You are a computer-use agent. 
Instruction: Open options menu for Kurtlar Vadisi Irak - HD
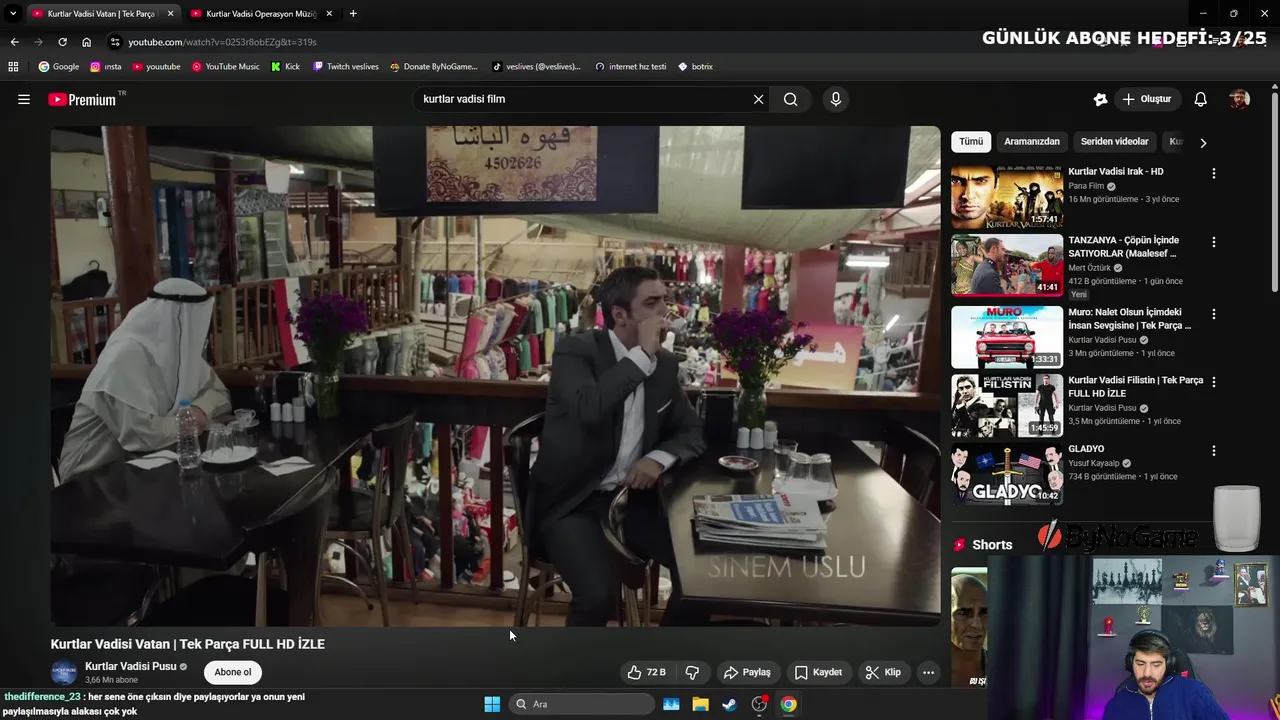click(1214, 173)
